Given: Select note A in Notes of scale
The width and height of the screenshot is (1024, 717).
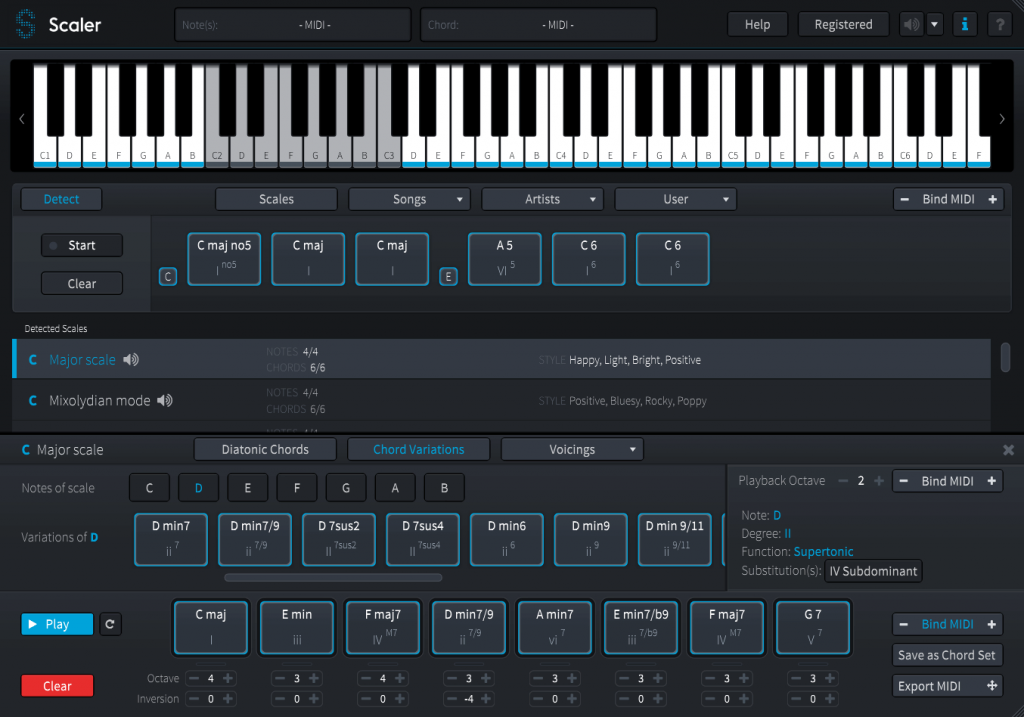Looking at the screenshot, I should point(395,488).
